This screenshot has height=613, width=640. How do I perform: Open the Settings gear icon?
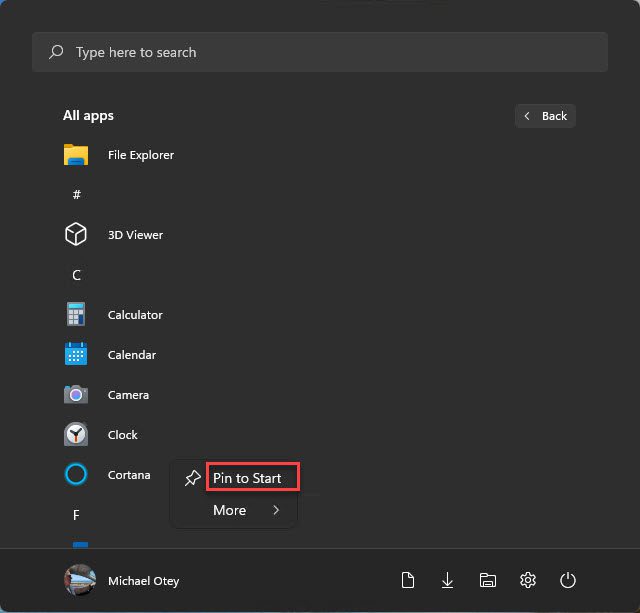[x=528, y=580]
